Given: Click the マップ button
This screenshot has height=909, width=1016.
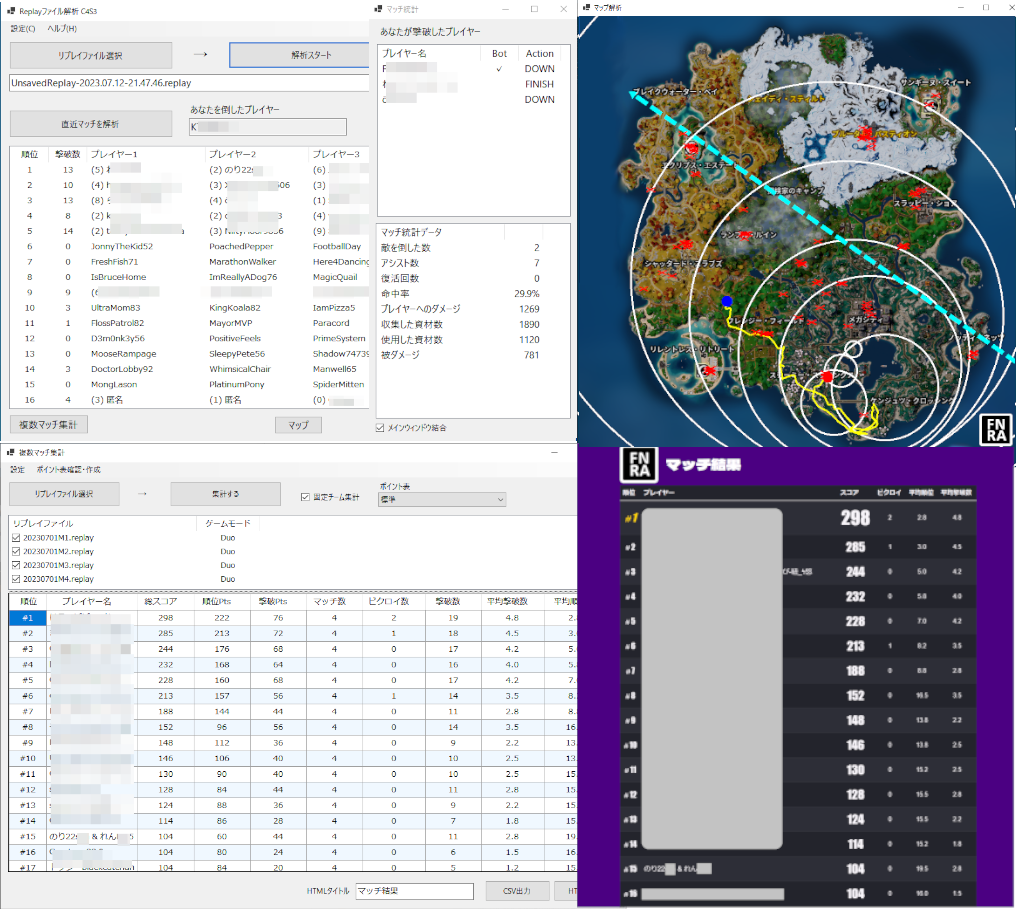Looking at the screenshot, I should pyautogui.click(x=298, y=425).
